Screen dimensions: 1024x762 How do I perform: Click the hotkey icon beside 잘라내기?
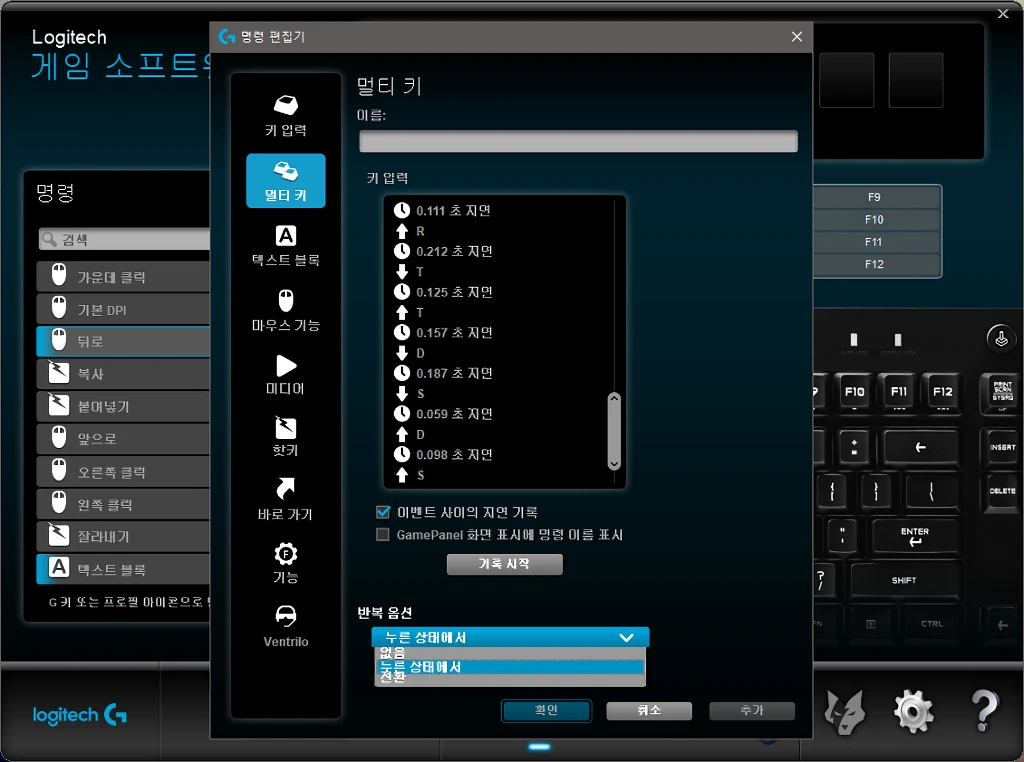point(59,535)
